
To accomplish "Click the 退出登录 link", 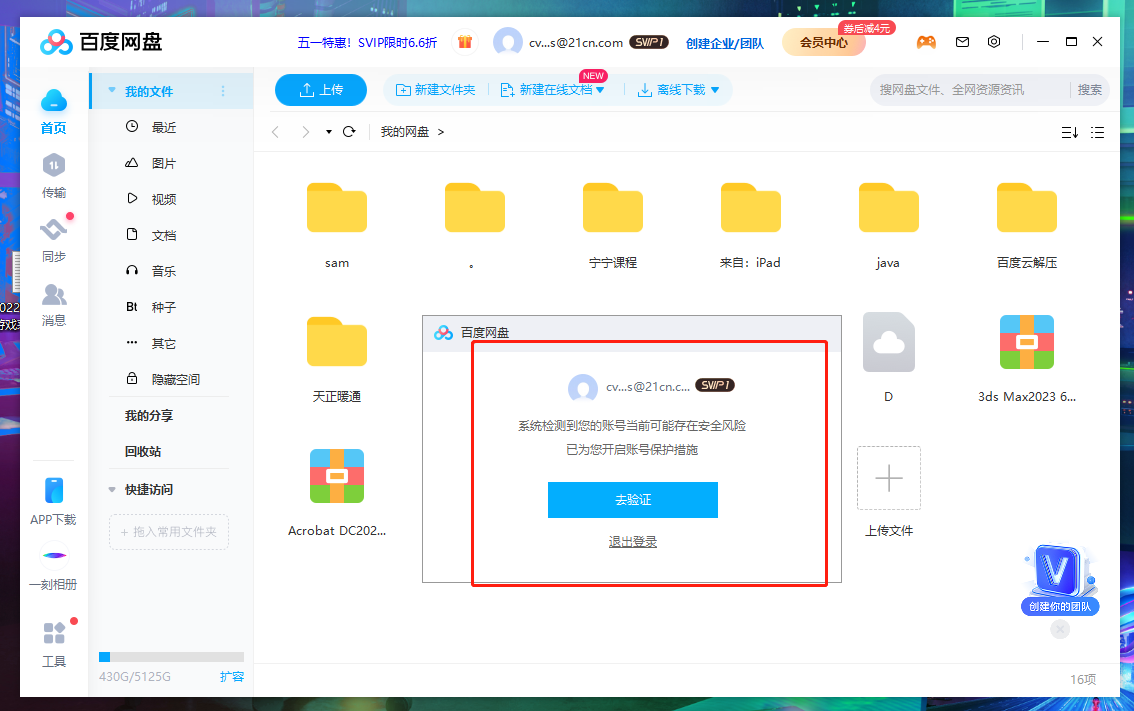I will 633,542.
